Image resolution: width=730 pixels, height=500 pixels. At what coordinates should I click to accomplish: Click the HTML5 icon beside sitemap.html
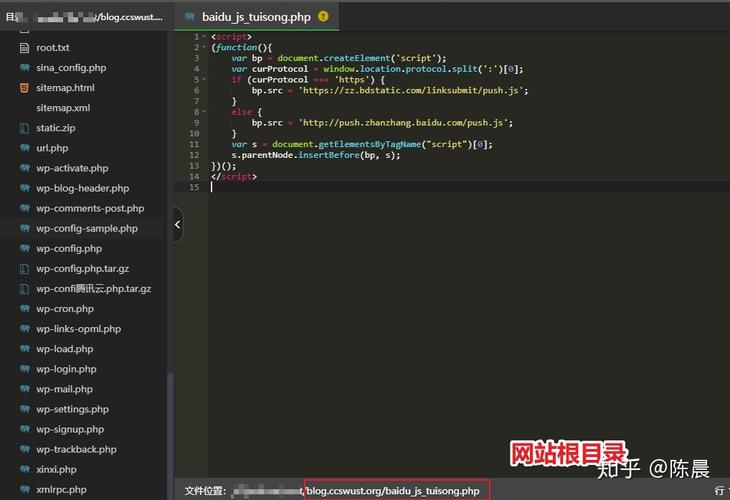24,88
